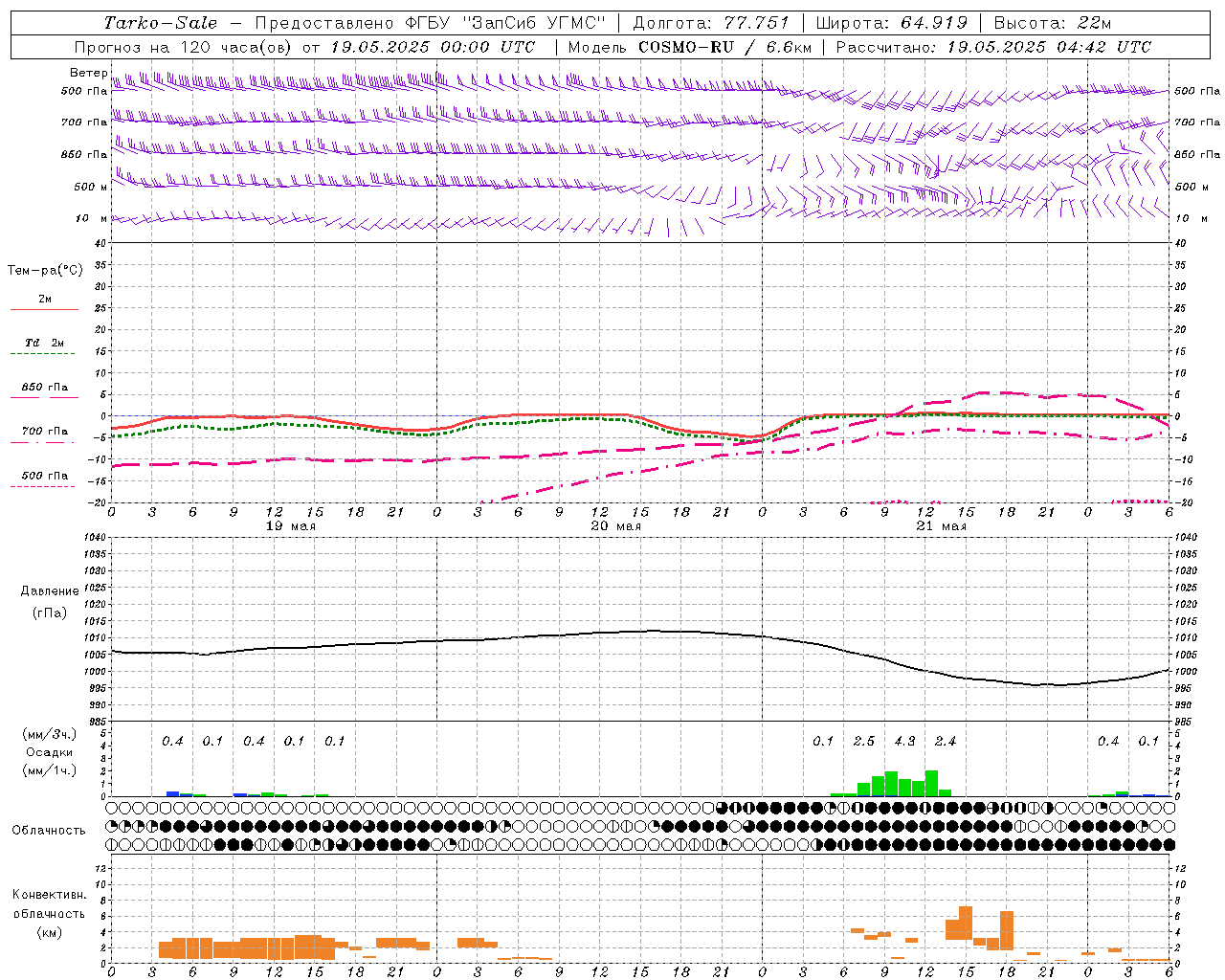Click the 'Ветер' wind section label
The width and height of the screenshot is (1225, 980).
tap(89, 73)
